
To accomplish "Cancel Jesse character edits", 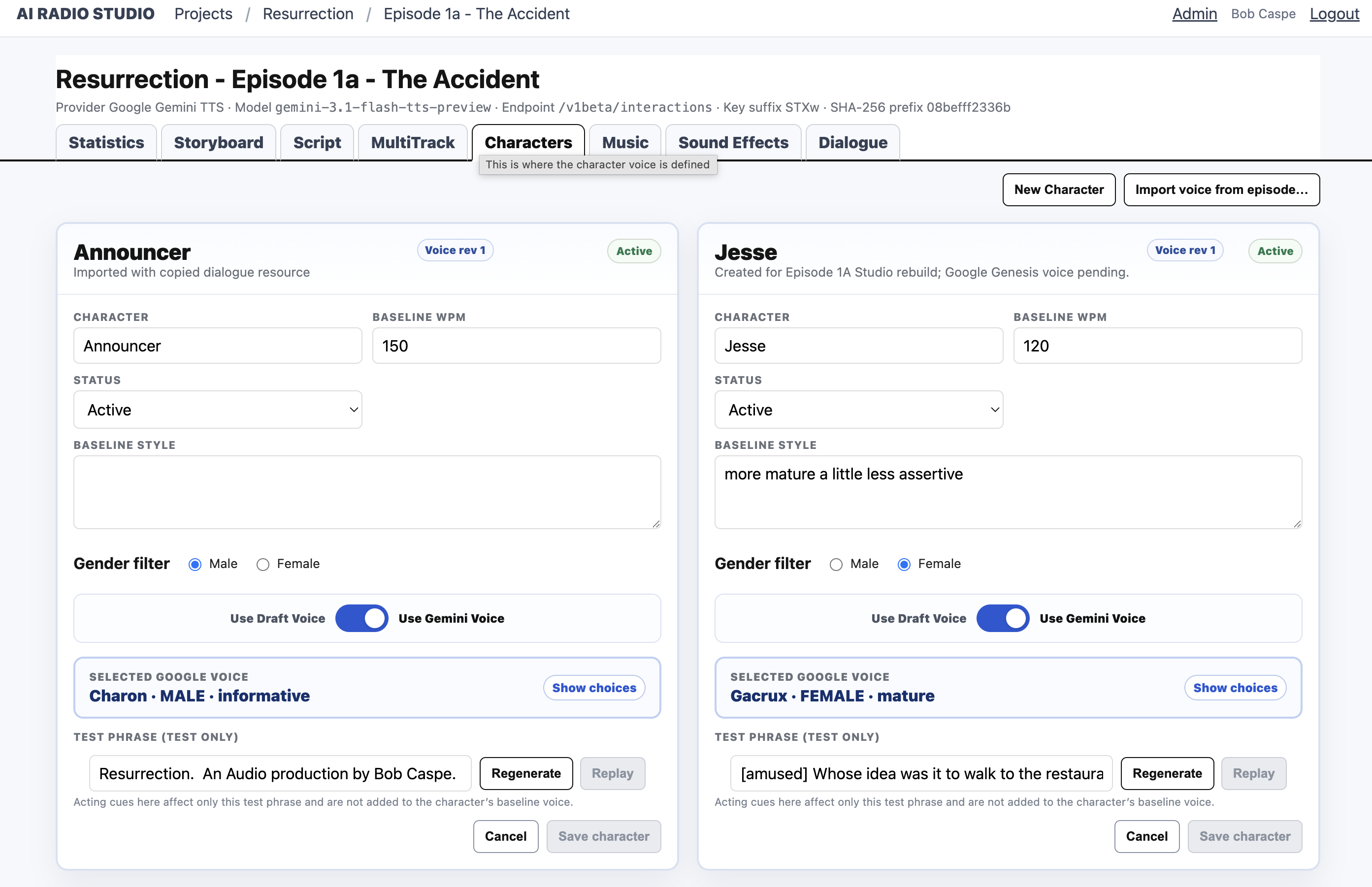I will click(x=1146, y=836).
